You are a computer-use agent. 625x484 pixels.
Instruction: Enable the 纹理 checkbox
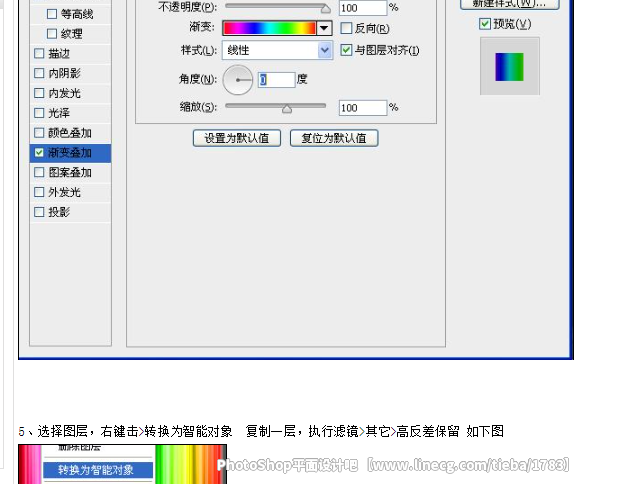(x=52, y=33)
